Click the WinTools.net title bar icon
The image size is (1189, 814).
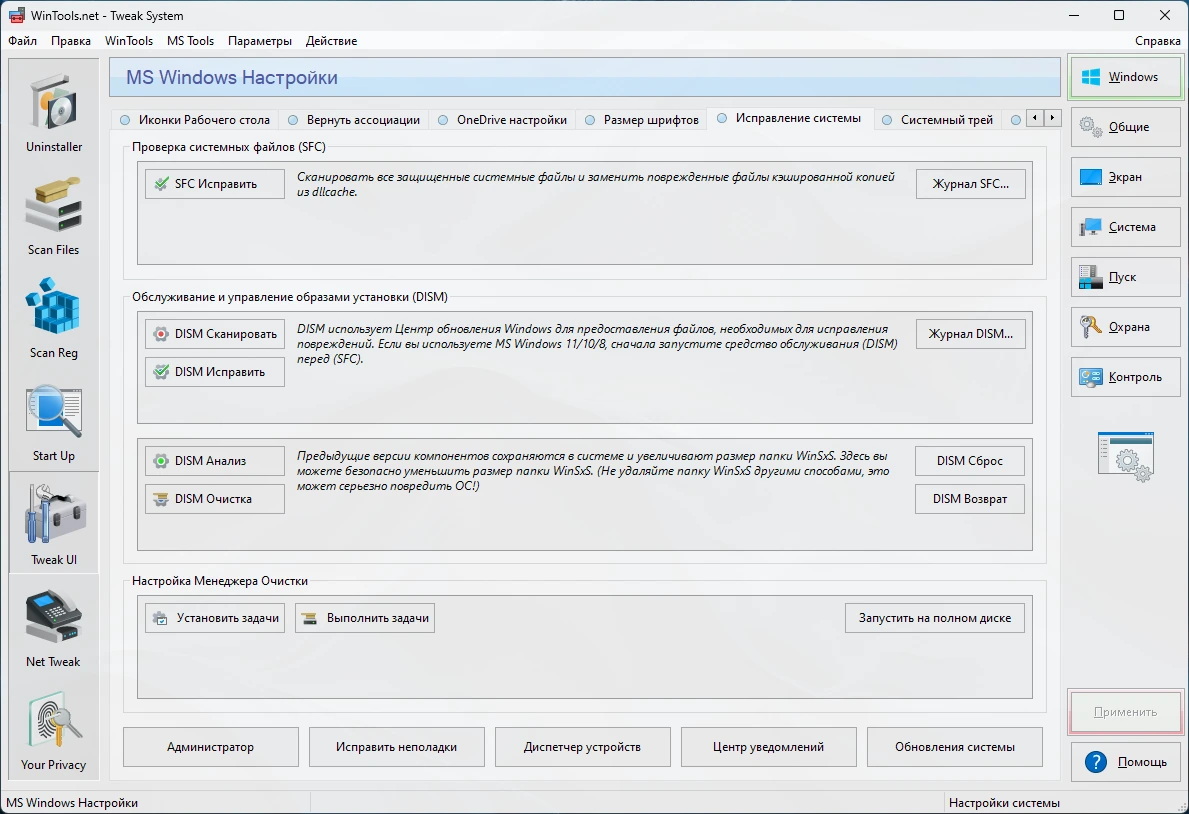click(x=17, y=15)
